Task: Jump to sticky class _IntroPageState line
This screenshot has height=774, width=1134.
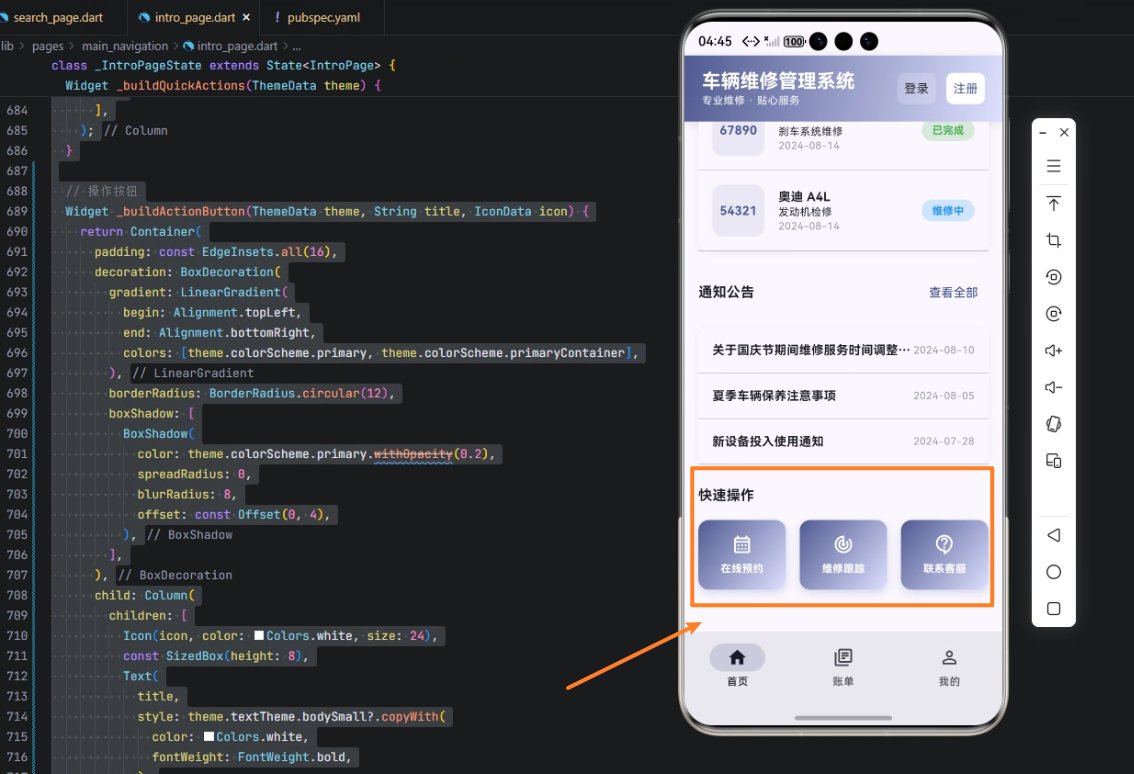Action: [223, 65]
